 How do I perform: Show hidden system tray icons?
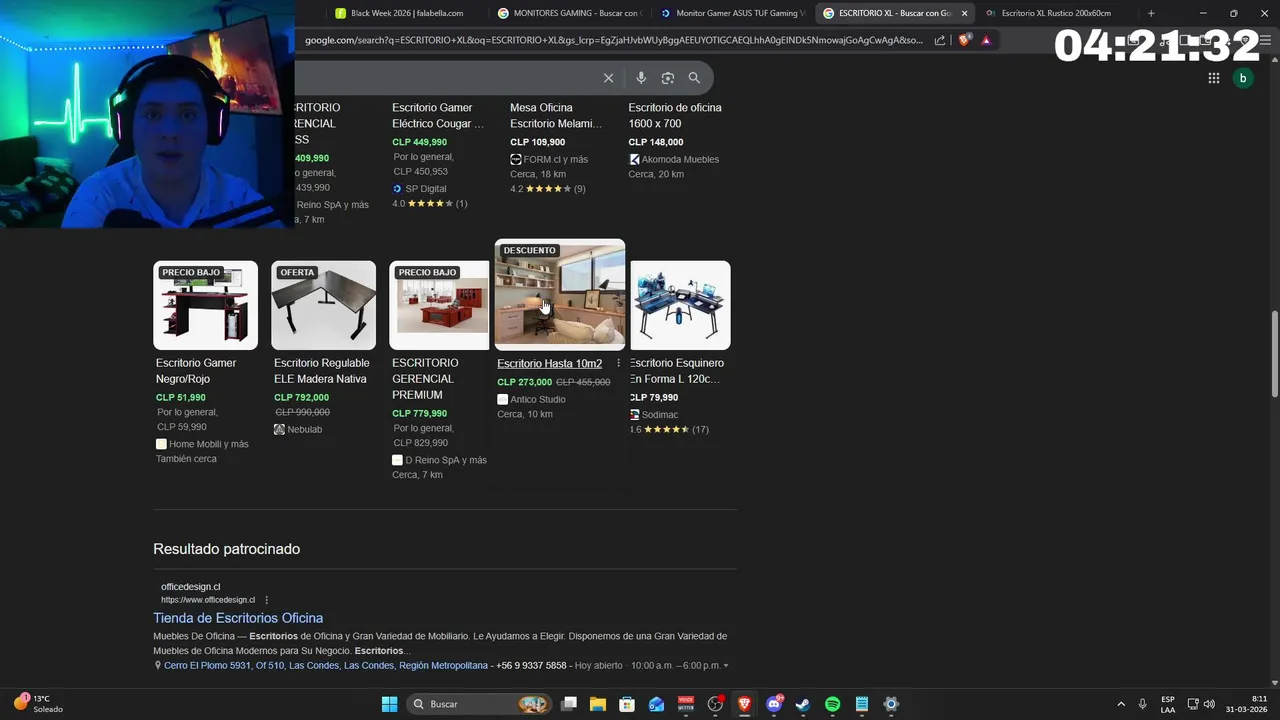1121,704
